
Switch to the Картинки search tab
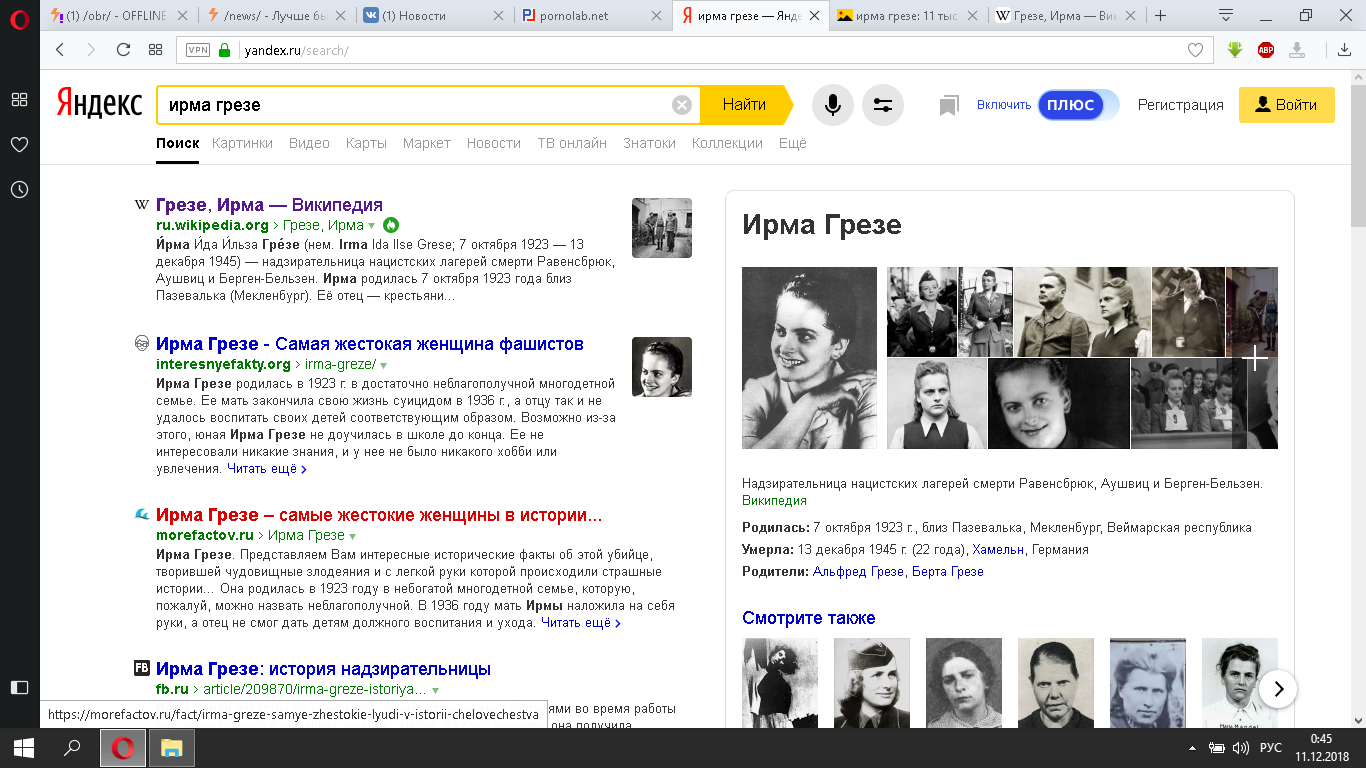pos(242,143)
